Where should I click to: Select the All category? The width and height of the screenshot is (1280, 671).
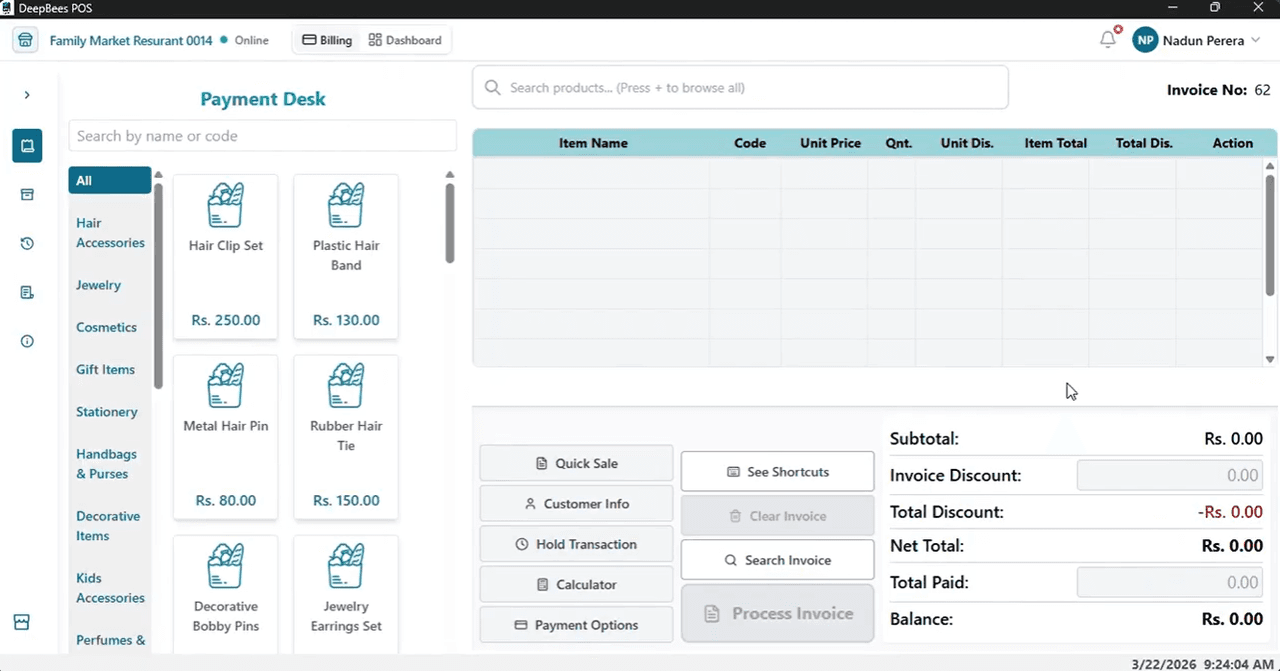pyautogui.click(x=110, y=181)
